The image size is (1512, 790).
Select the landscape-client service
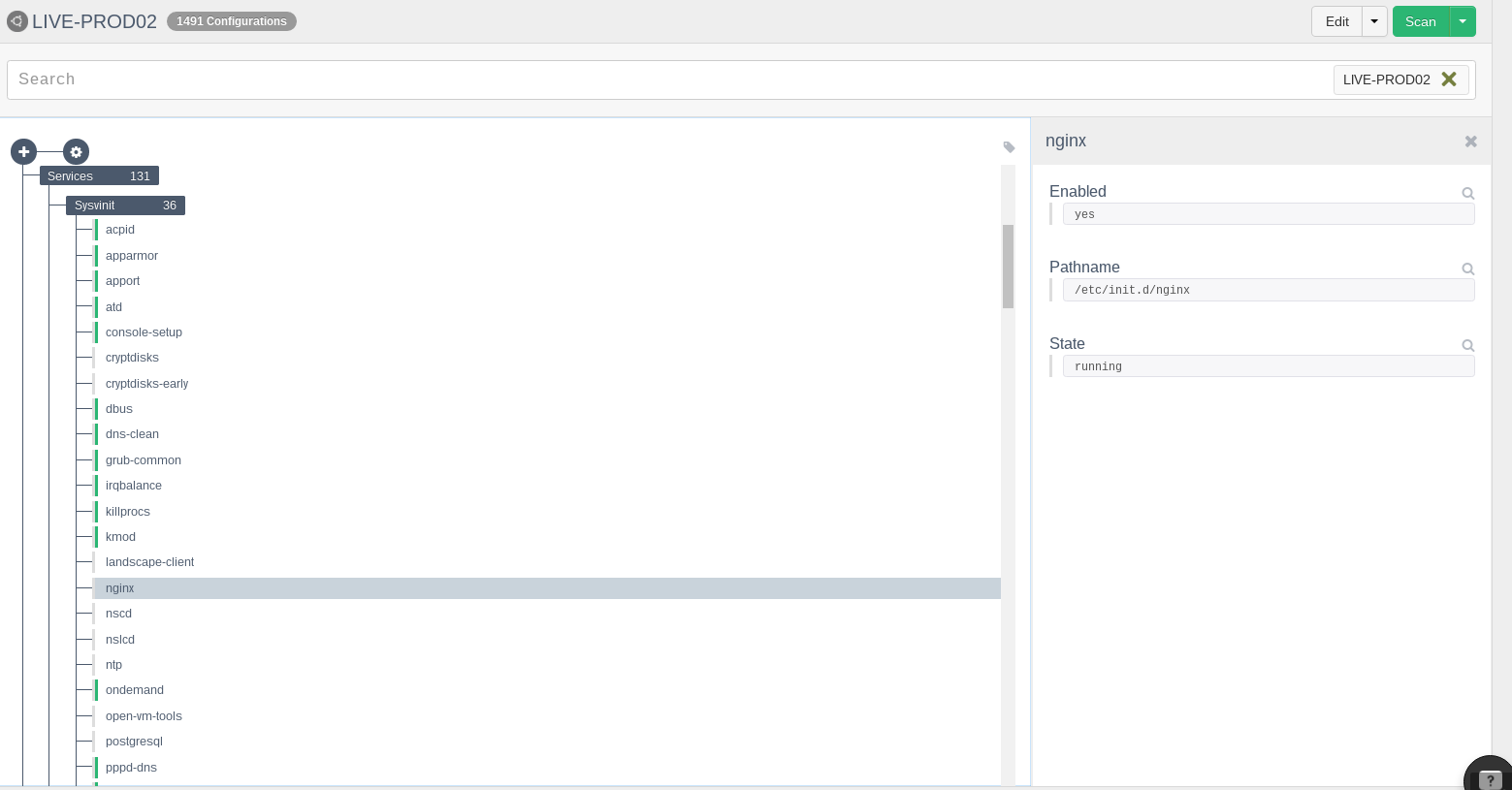point(150,562)
